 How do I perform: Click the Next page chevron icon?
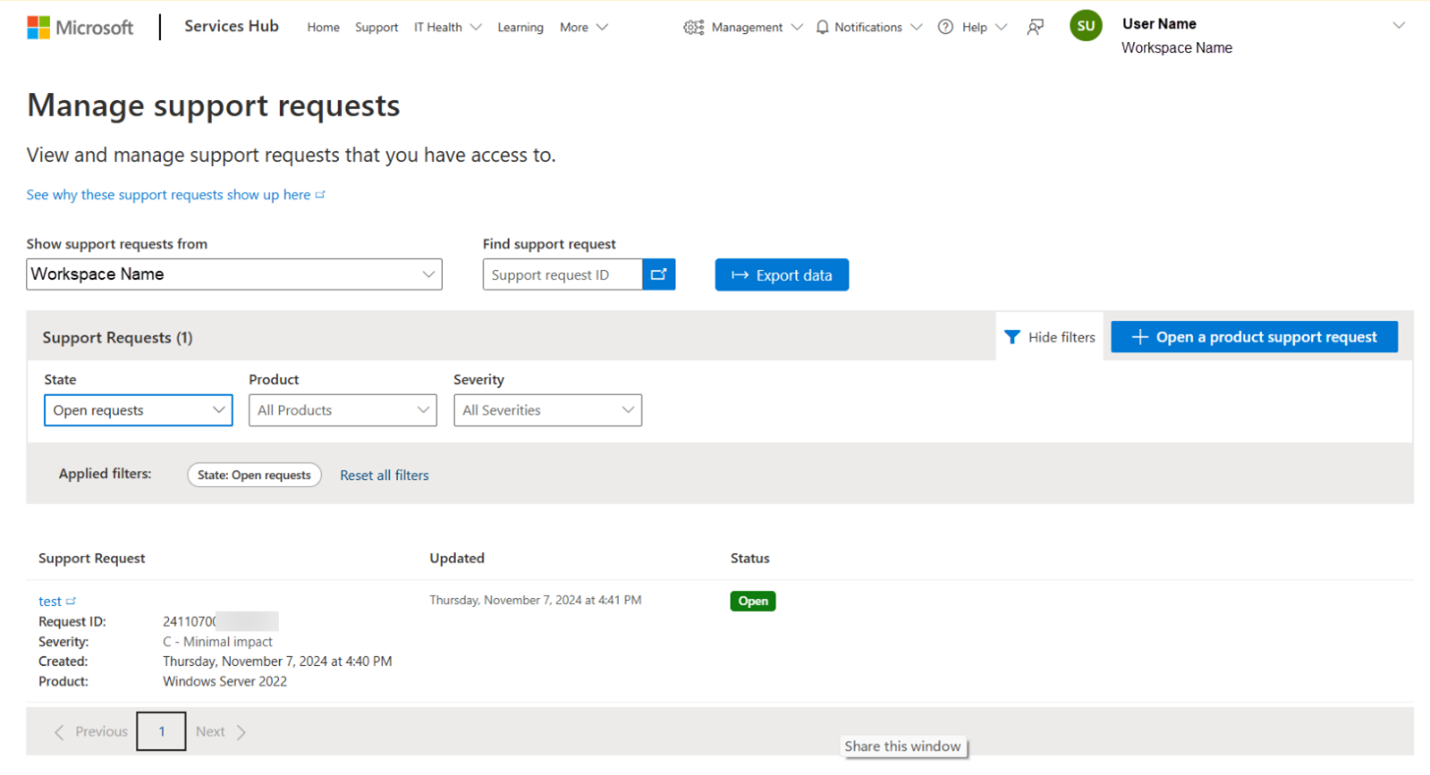tap(241, 732)
